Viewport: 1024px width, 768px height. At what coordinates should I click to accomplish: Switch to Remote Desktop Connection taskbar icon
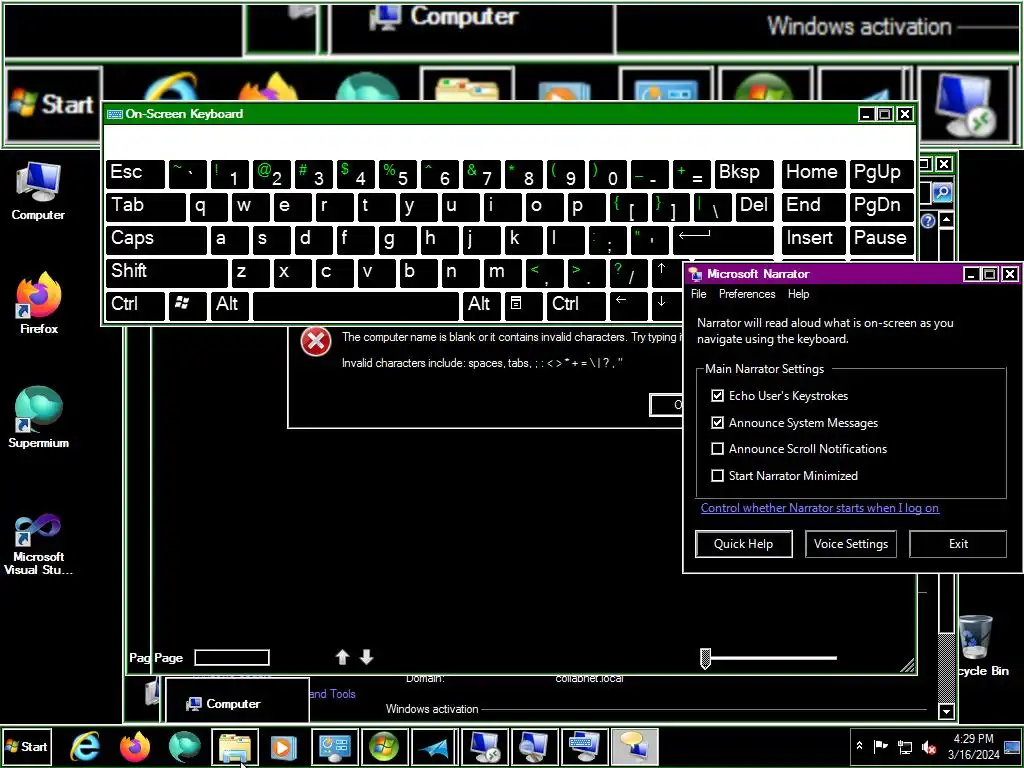[x=485, y=746]
